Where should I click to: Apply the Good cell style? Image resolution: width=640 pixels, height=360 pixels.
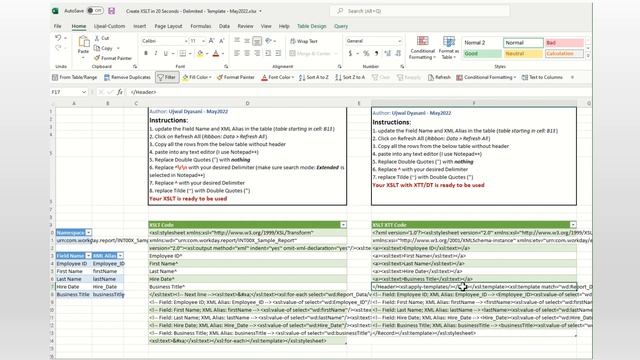pos(482,53)
